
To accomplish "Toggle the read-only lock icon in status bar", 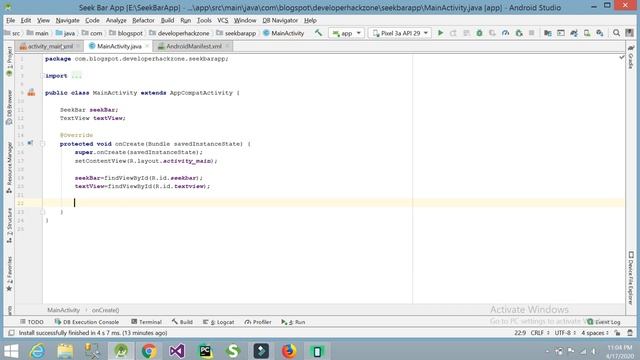I will pyautogui.click(x=617, y=333).
